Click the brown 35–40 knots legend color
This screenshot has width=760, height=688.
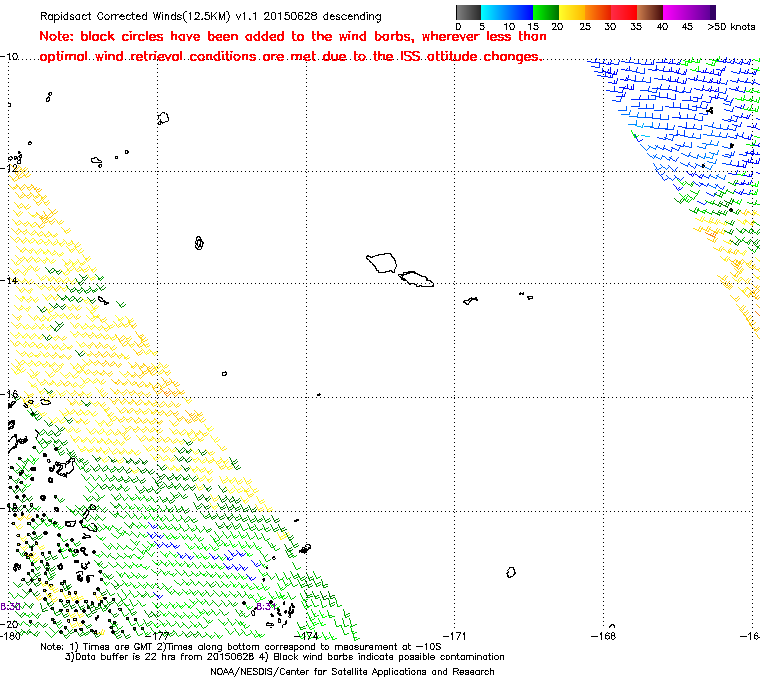point(650,12)
